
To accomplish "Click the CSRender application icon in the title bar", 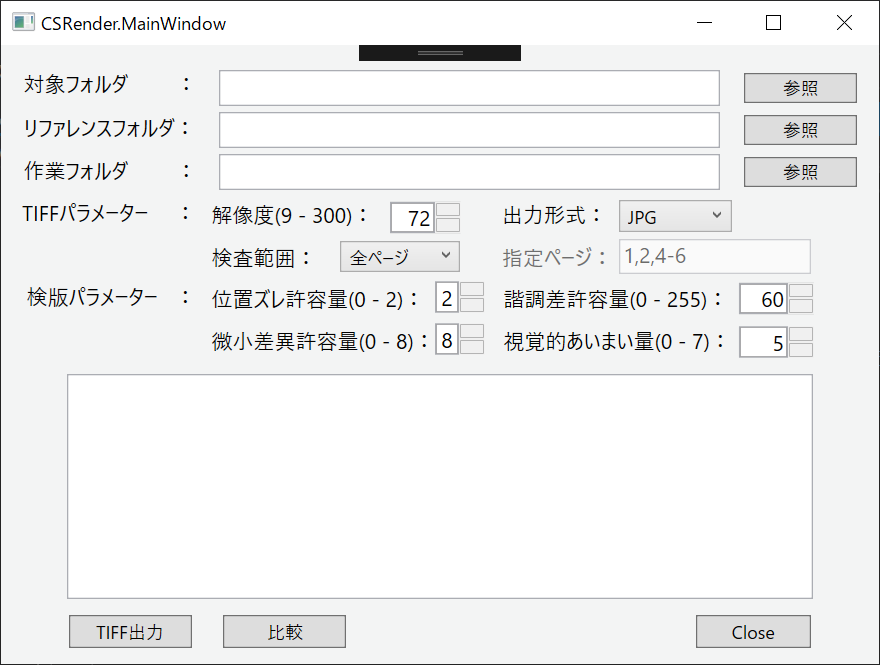I will 22,21.
